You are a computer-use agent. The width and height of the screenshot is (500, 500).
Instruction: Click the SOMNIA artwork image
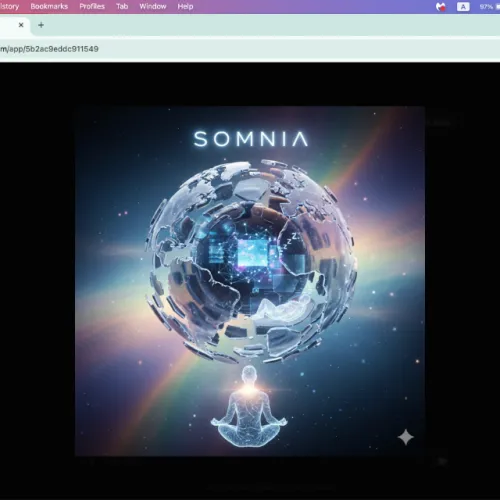coord(250,281)
